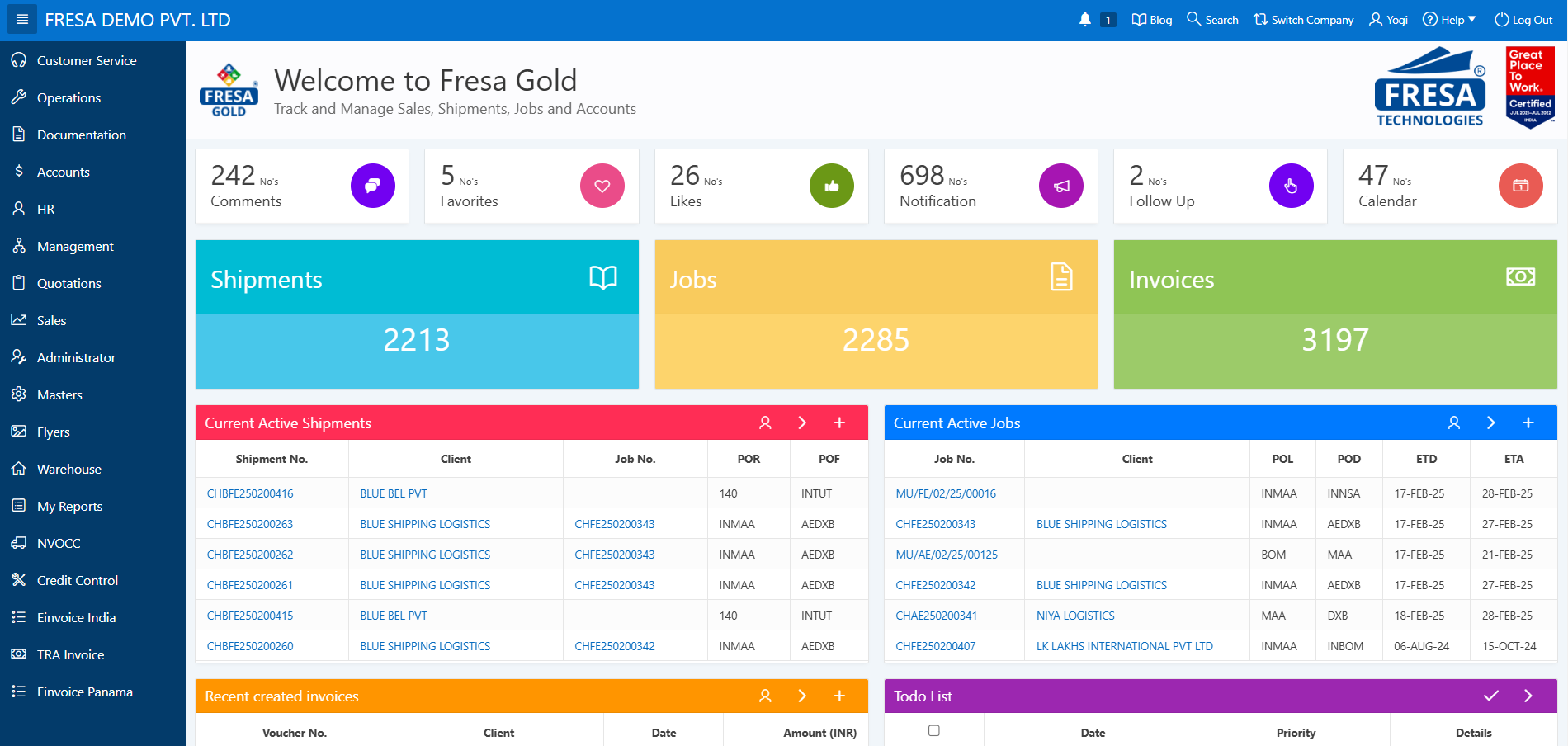Open My Reports menu
Viewport: 1568px width, 746px height.
(92, 506)
